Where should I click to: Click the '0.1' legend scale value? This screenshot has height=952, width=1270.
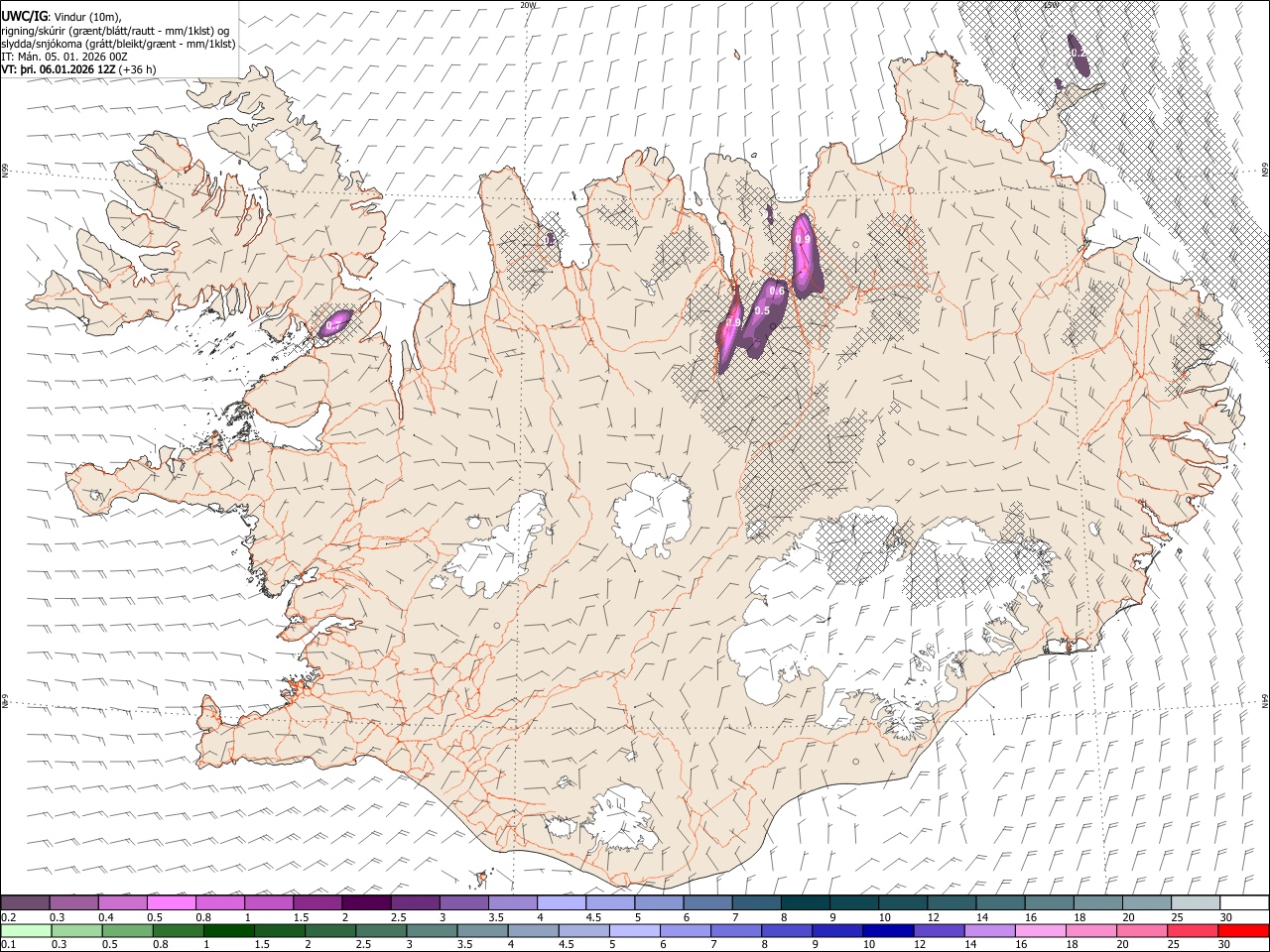8,944
